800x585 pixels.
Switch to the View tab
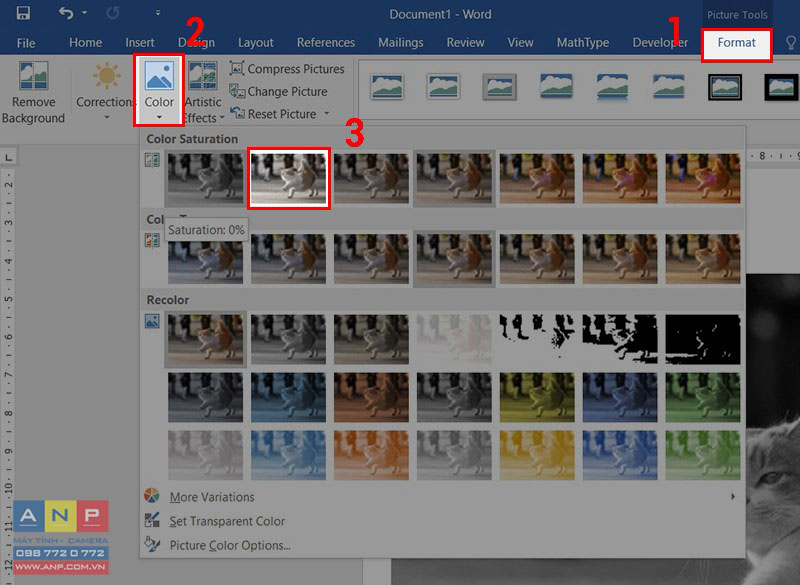[520, 42]
